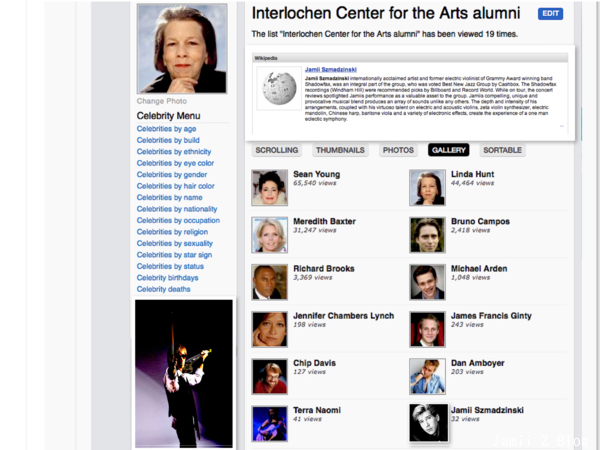Switch to the Sortable view tab

pos(502,150)
